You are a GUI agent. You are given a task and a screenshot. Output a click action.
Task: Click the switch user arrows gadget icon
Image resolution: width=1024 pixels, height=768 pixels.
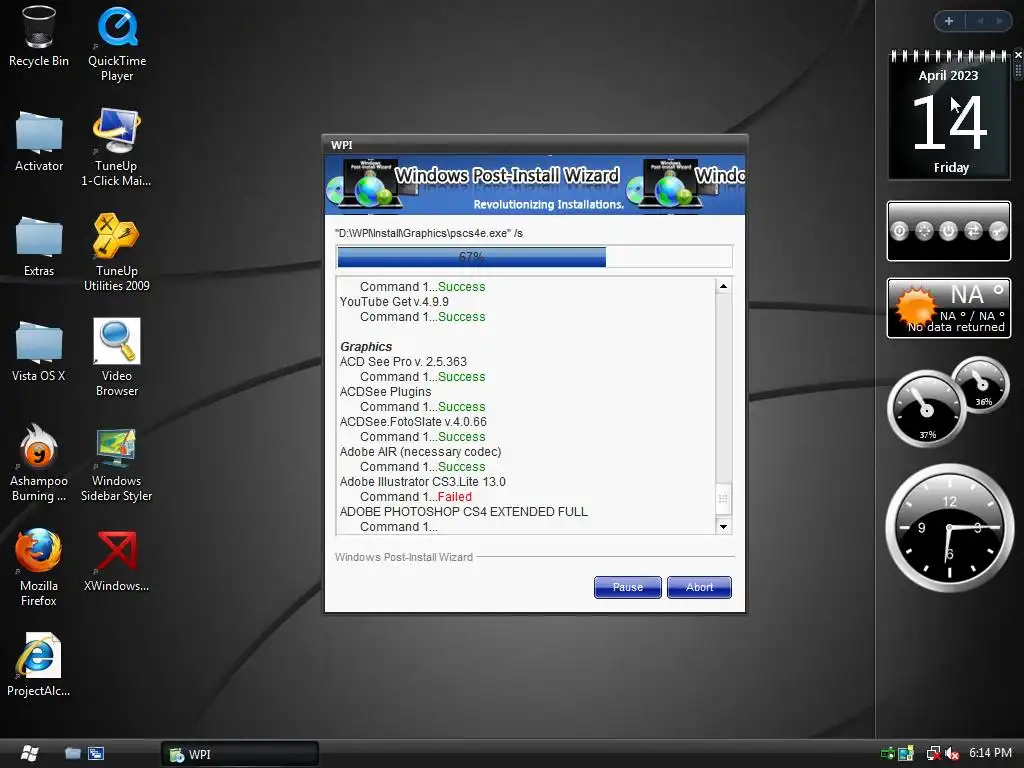click(x=973, y=231)
